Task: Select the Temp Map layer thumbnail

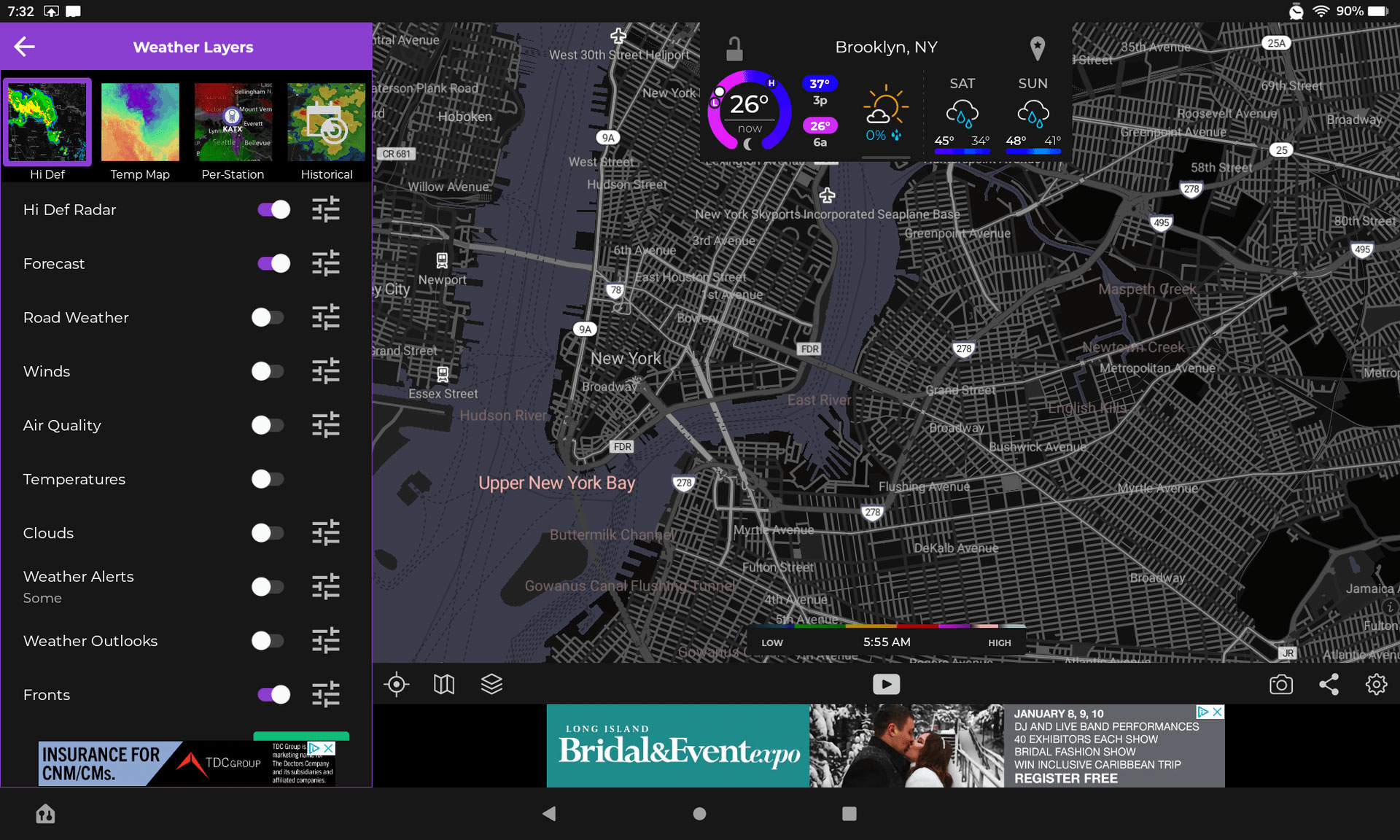Action: point(140,120)
